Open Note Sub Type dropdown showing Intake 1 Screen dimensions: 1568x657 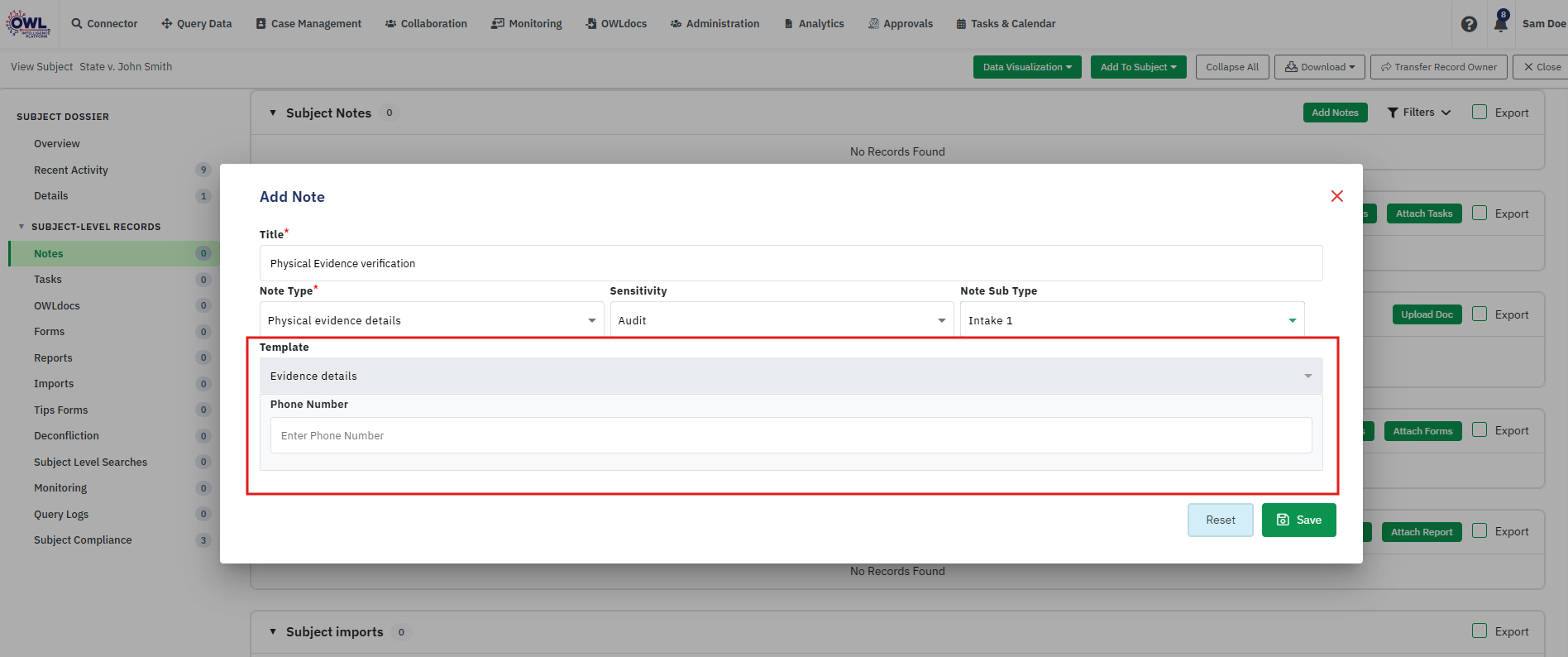coord(1132,320)
